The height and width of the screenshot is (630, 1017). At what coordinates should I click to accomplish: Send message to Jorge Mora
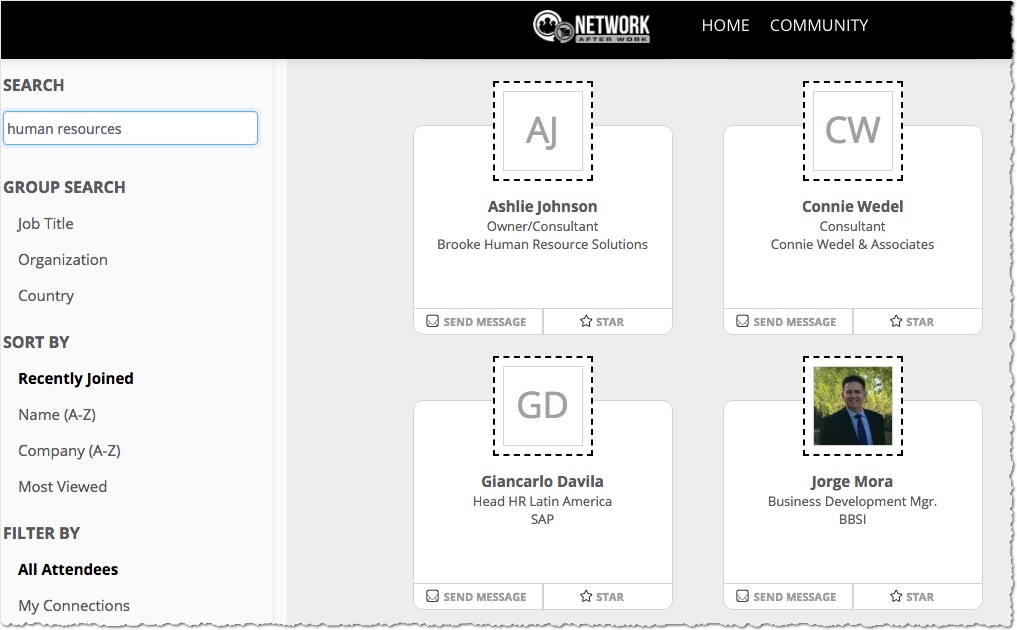pyautogui.click(x=787, y=597)
